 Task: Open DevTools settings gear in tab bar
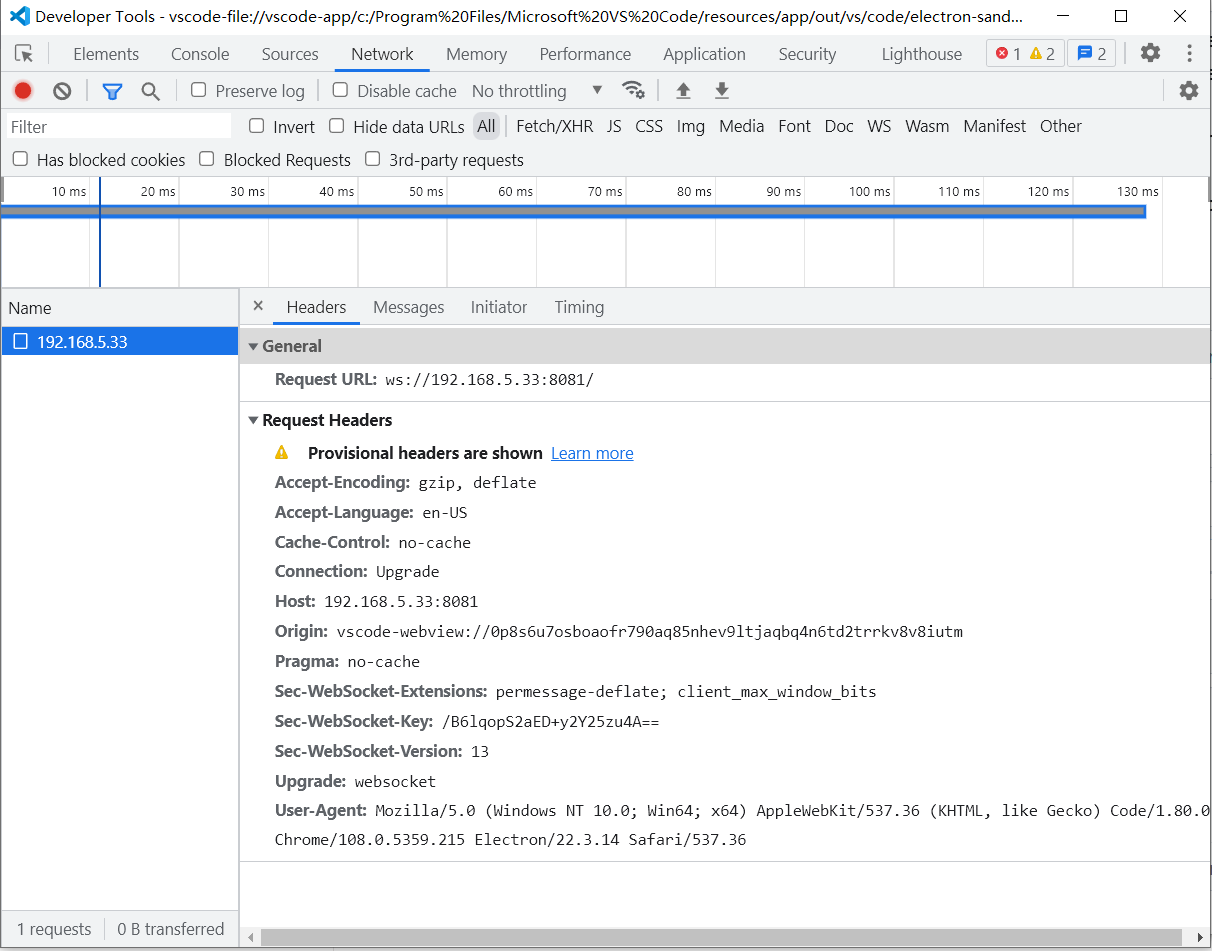coord(1151,53)
